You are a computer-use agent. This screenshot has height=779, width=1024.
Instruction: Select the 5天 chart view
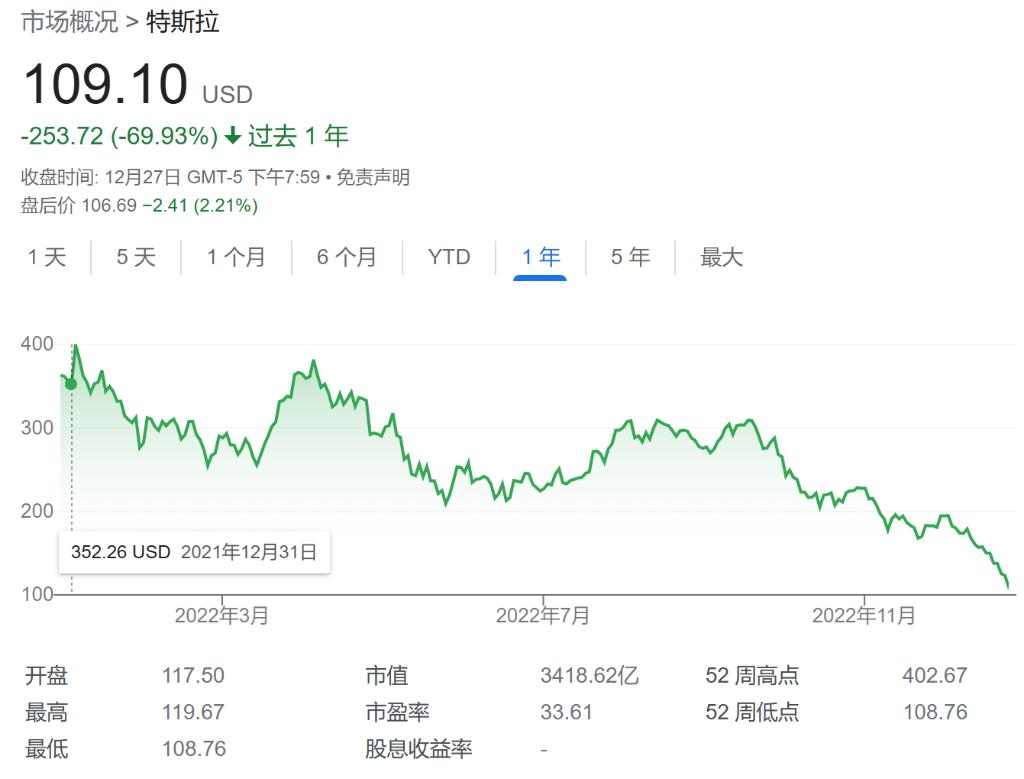(x=133, y=257)
